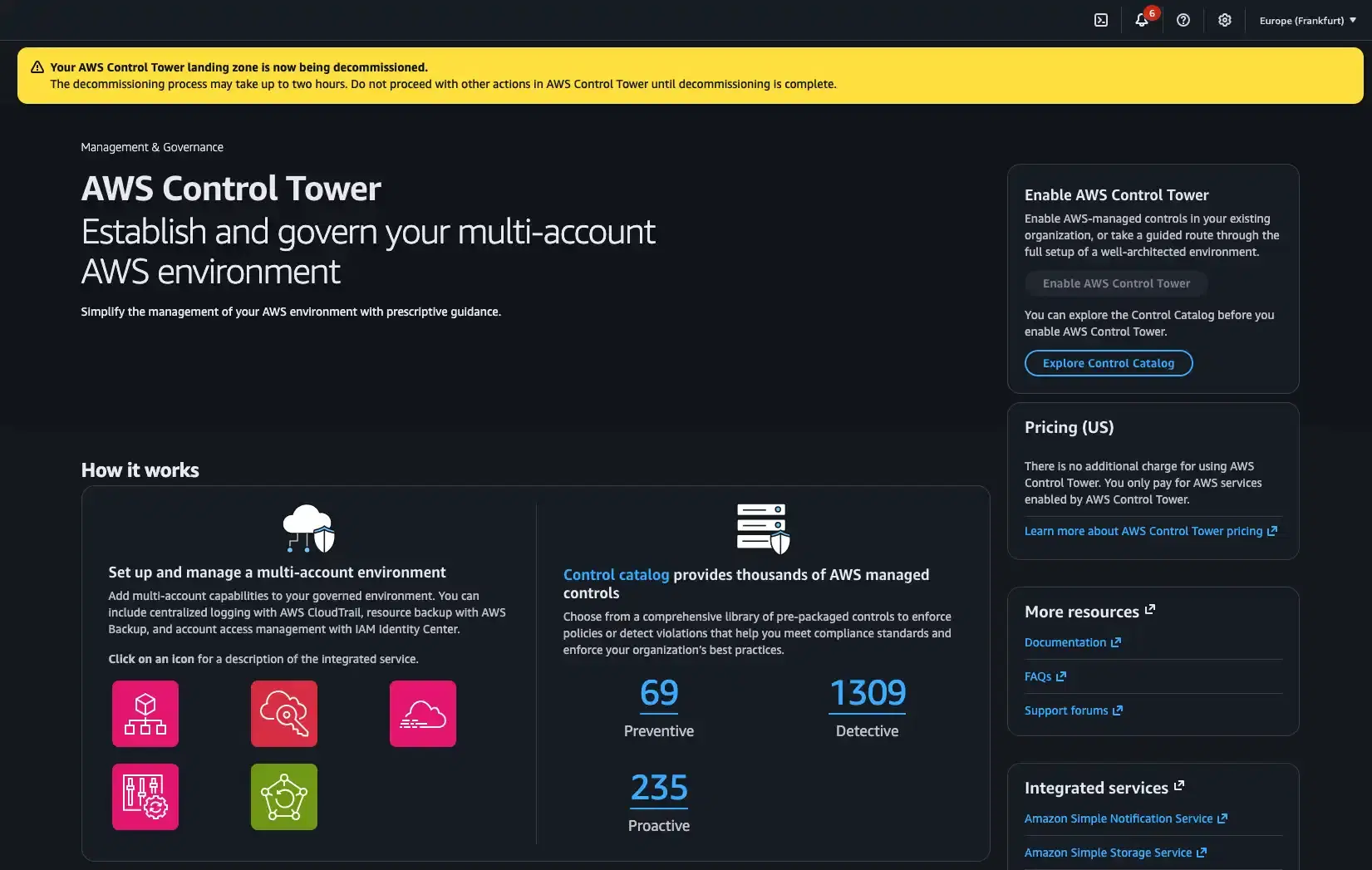Click the Preventive label under 69
The image size is (1372, 870).
point(659,731)
